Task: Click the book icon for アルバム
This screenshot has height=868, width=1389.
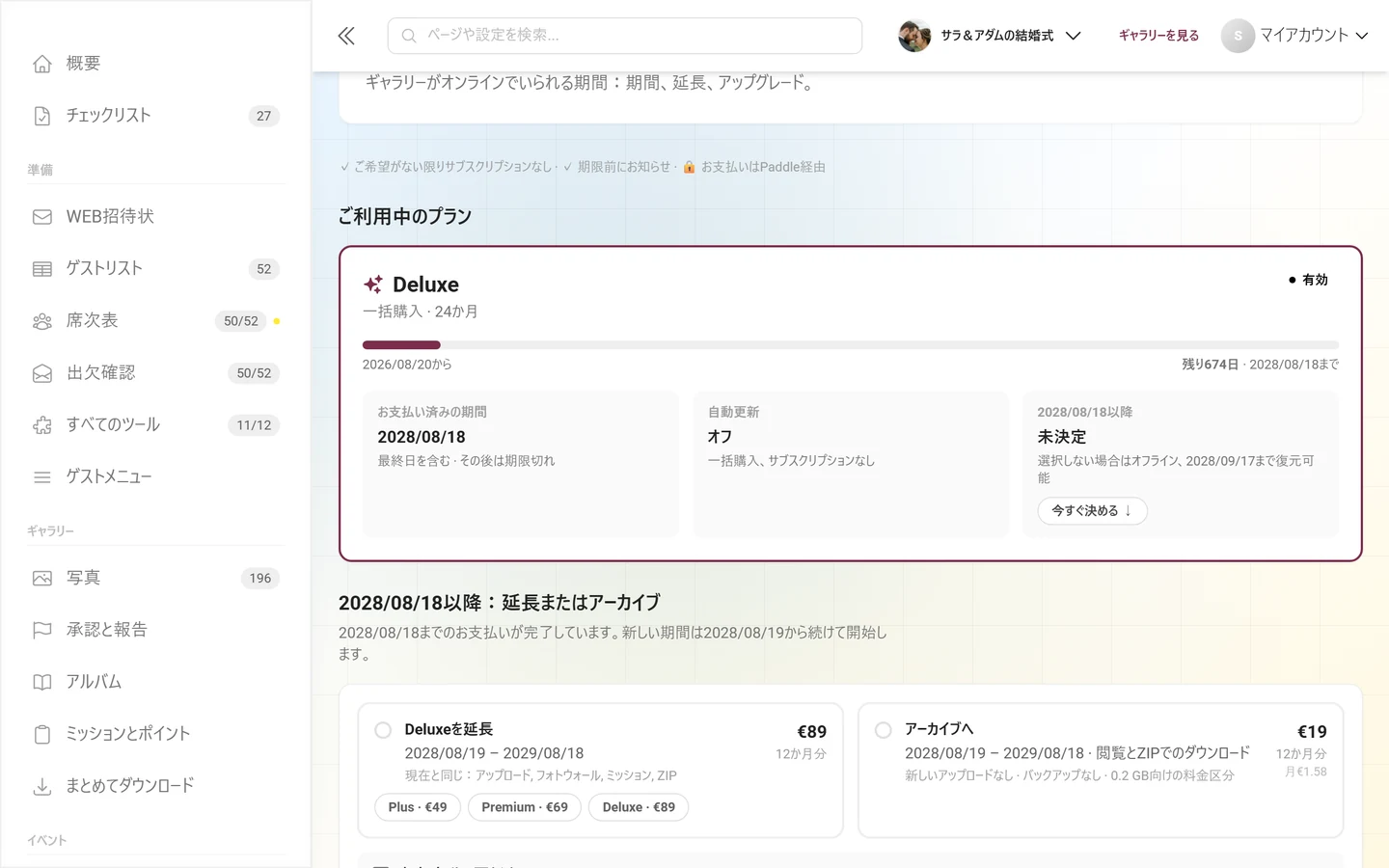Action: tap(42, 683)
